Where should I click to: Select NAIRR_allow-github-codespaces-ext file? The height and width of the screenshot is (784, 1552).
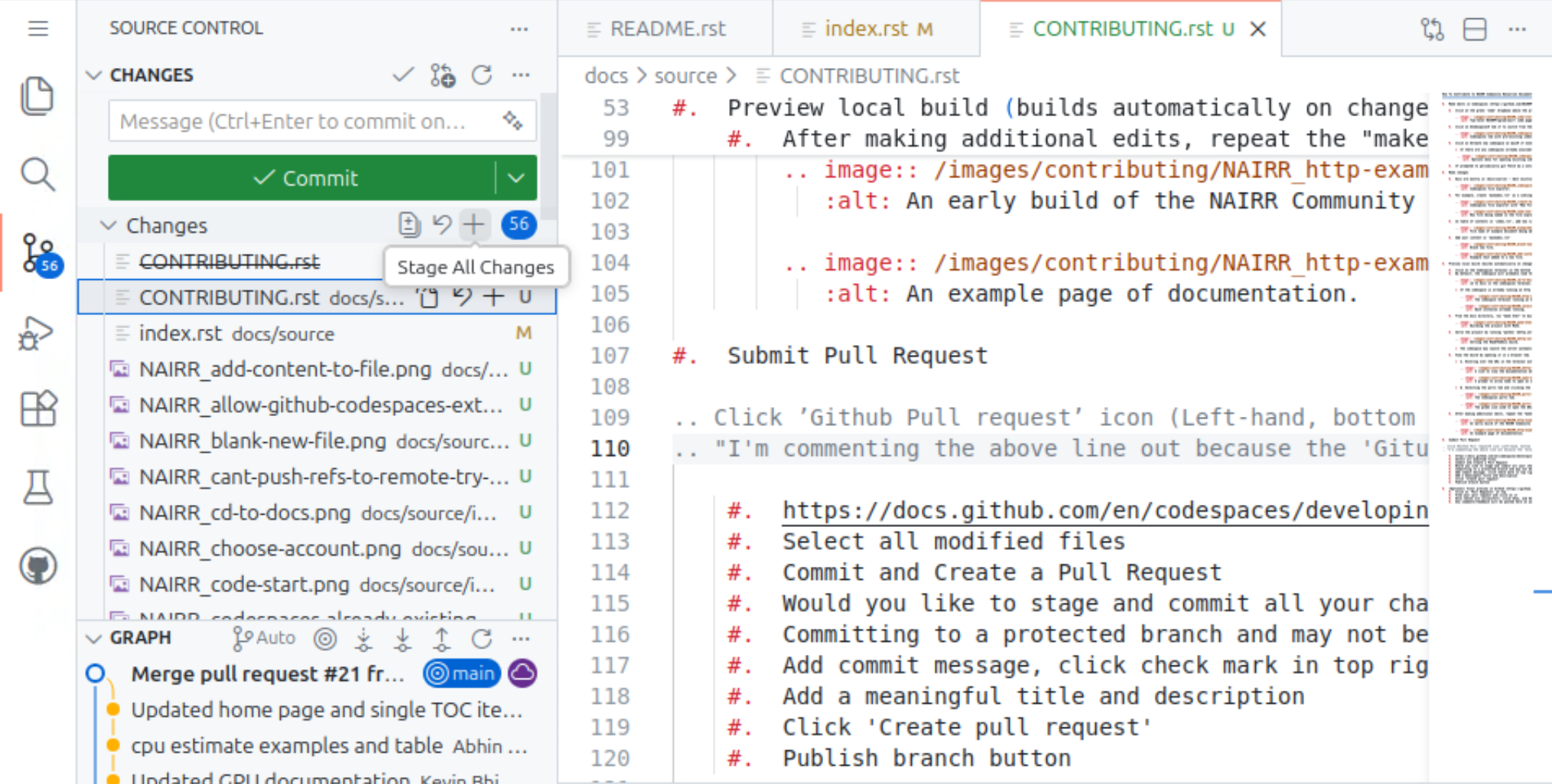(x=317, y=405)
